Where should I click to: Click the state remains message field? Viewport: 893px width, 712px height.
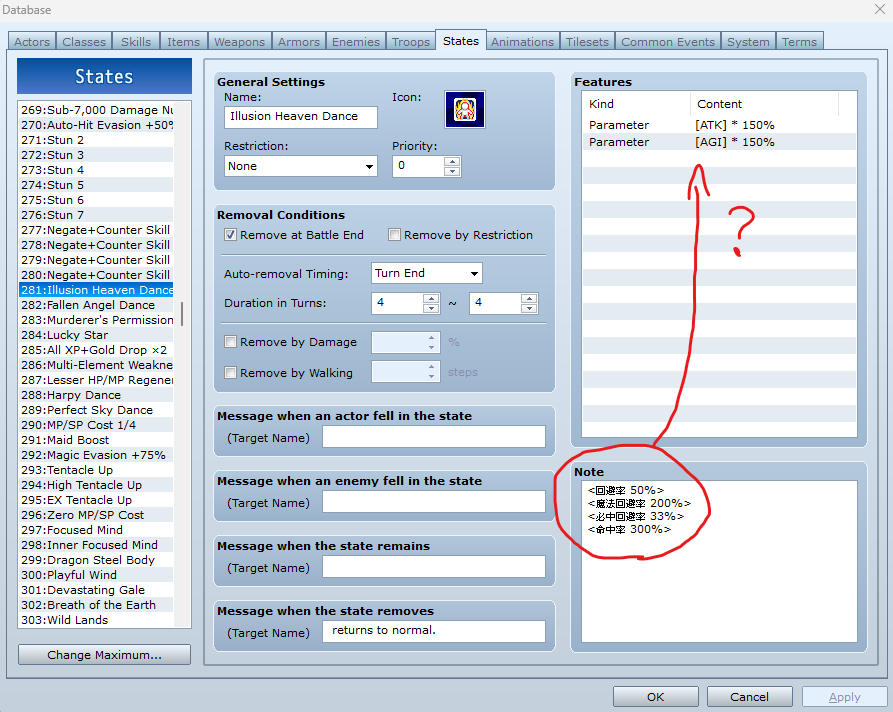[x=434, y=567]
